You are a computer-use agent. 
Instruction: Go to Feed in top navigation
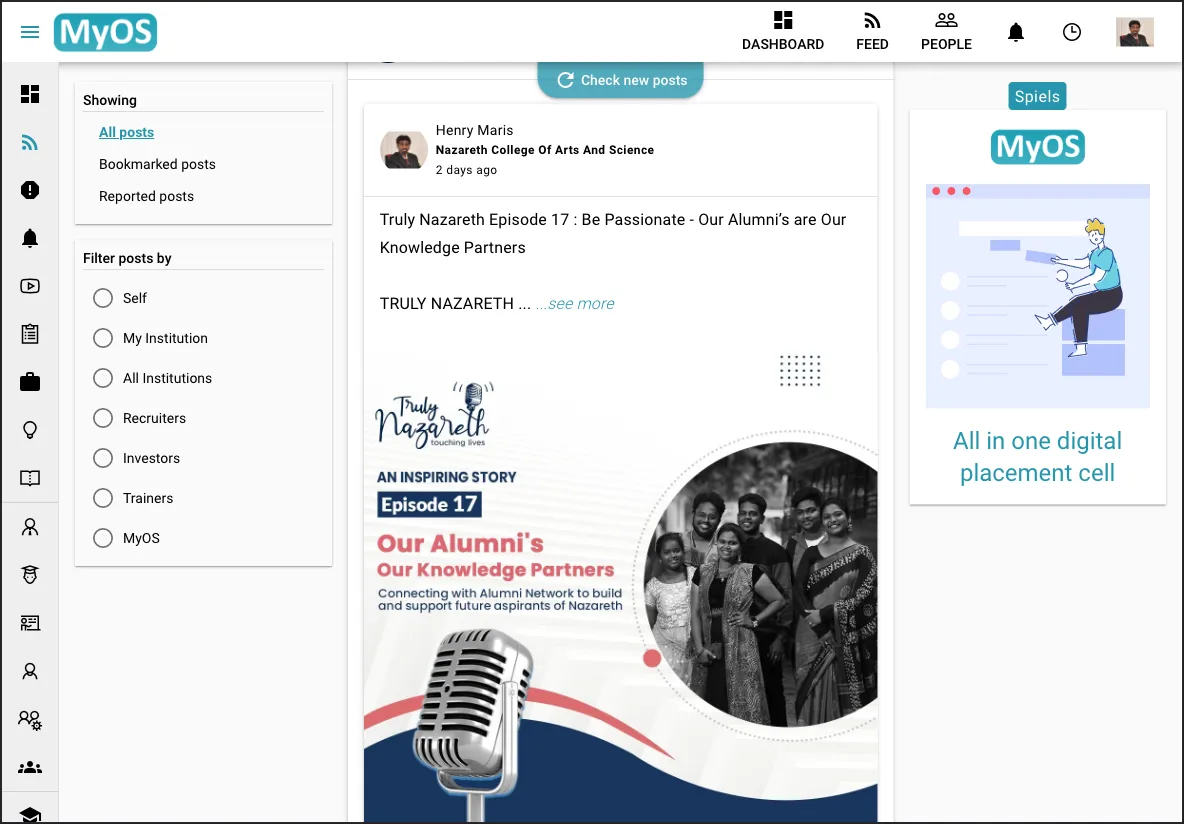(x=872, y=32)
